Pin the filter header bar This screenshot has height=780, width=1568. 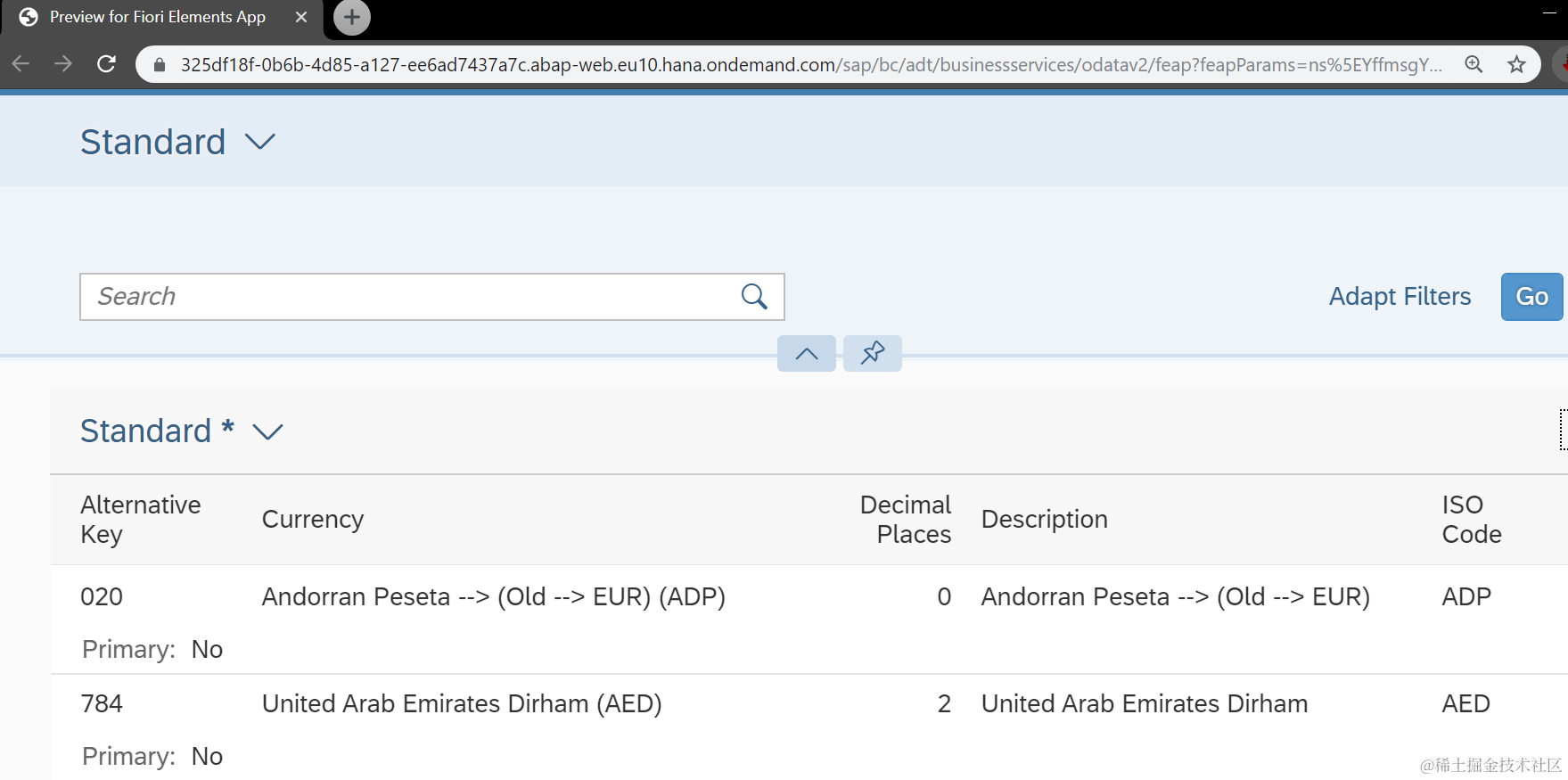(x=872, y=354)
